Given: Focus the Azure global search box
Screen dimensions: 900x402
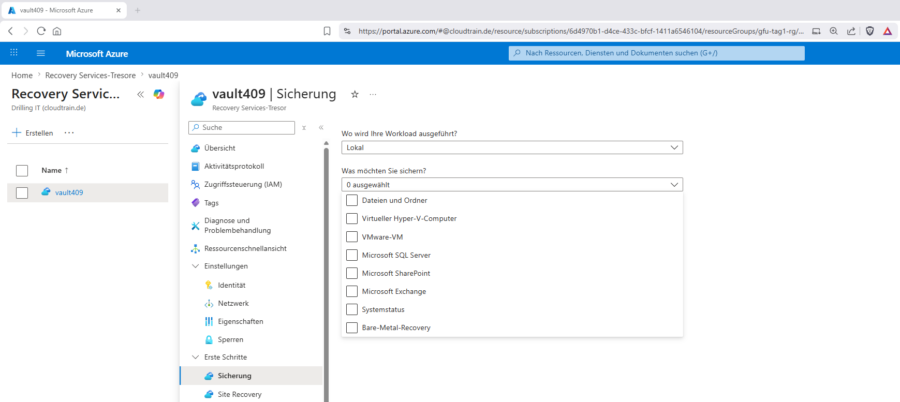Looking at the screenshot, I should coord(657,53).
